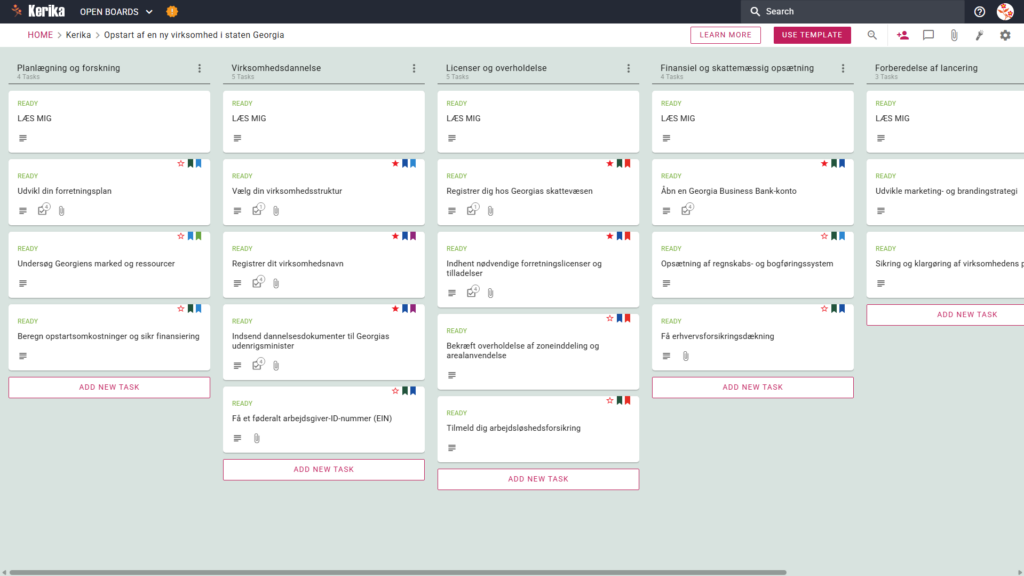Toggle star on Vælg din virksomhedsstruktur card
This screenshot has width=1024, height=576.
coord(395,163)
